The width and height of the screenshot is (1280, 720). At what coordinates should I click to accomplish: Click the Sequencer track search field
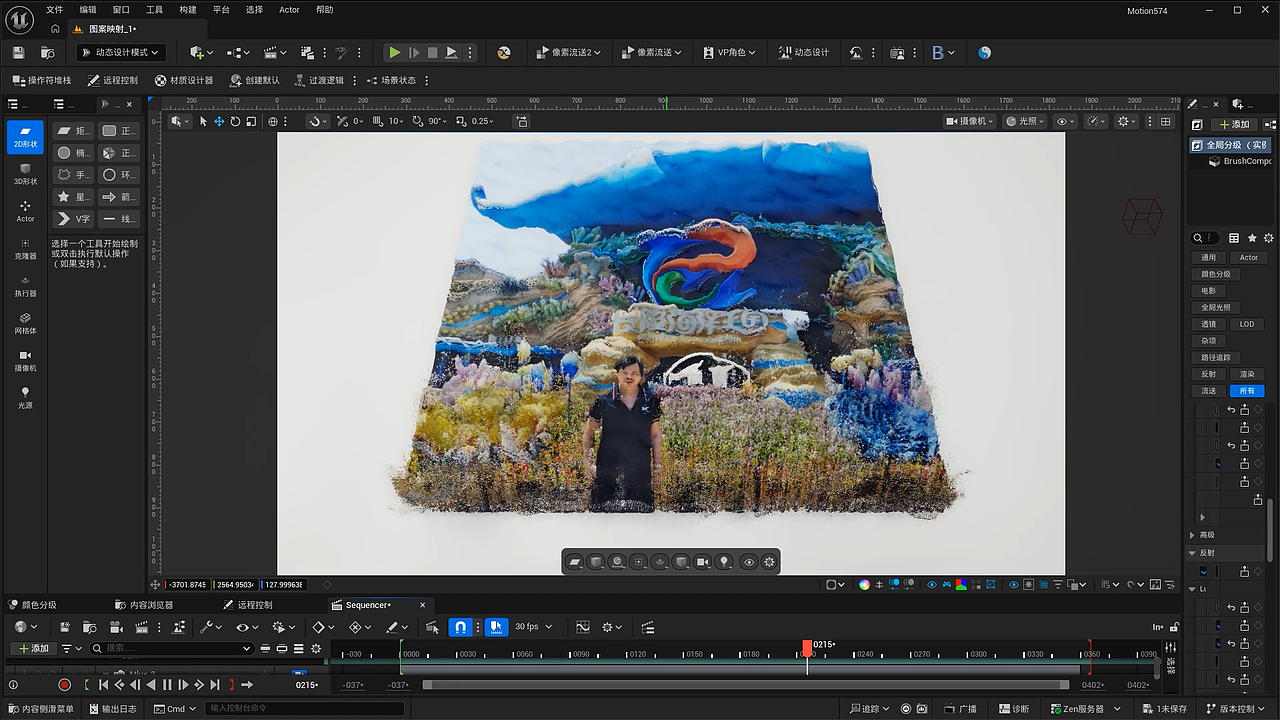(170, 648)
